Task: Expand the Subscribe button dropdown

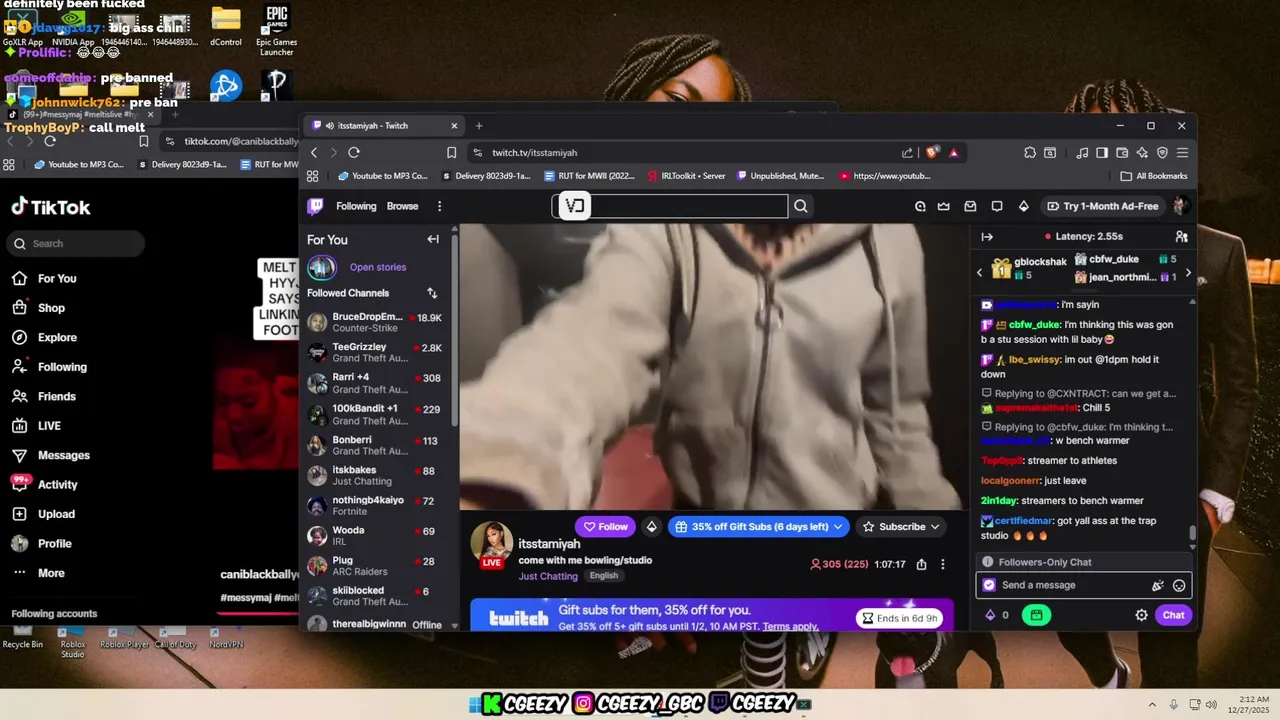Action: coord(935,526)
